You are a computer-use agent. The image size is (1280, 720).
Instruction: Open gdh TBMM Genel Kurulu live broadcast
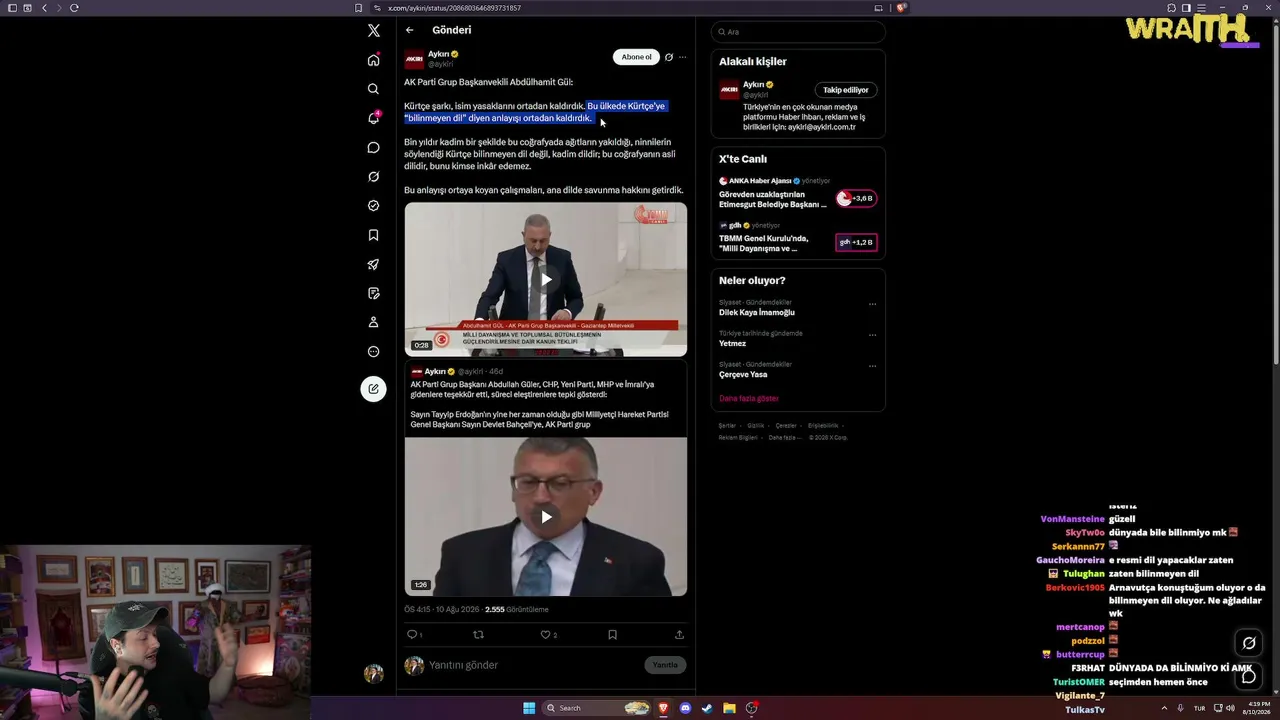point(798,238)
